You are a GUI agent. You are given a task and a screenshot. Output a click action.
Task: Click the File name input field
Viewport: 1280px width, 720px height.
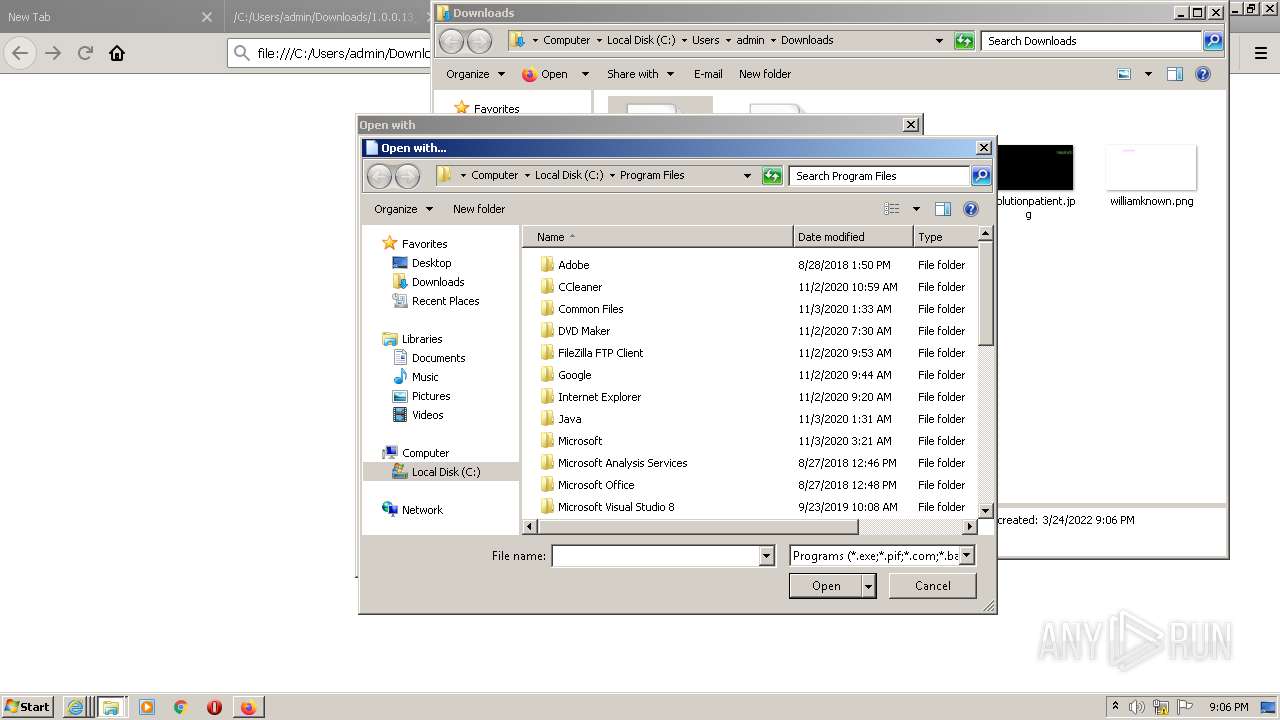point(656,556)
